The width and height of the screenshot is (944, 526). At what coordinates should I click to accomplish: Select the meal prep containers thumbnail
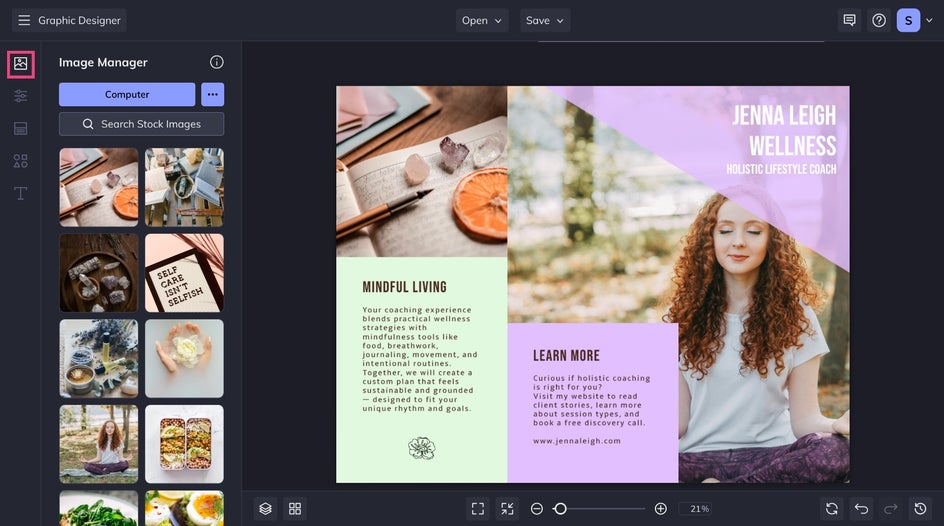[x=184, y=444]
